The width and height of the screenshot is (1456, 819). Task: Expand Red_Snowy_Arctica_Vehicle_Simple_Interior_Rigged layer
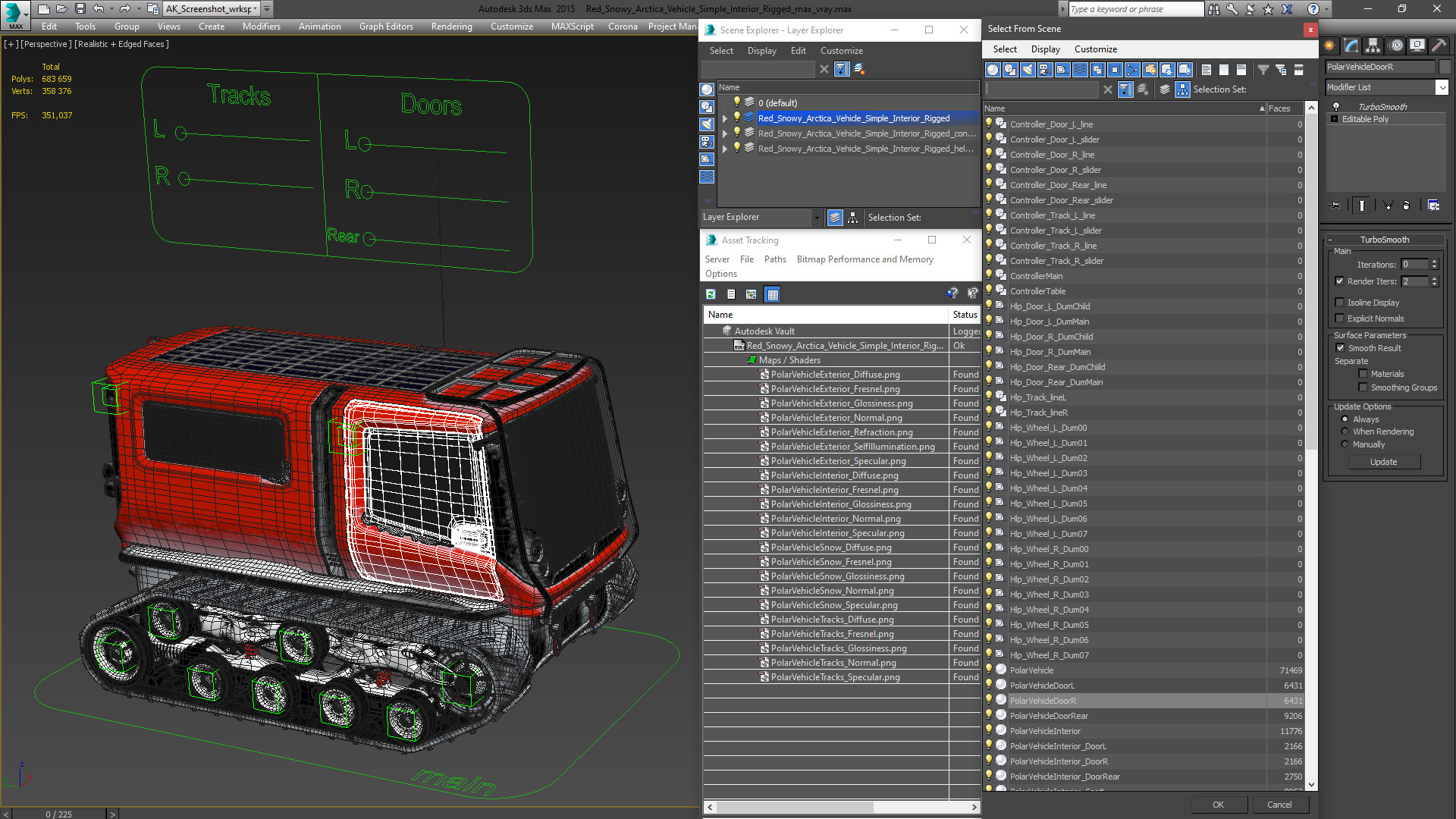(x=725, y=118)
